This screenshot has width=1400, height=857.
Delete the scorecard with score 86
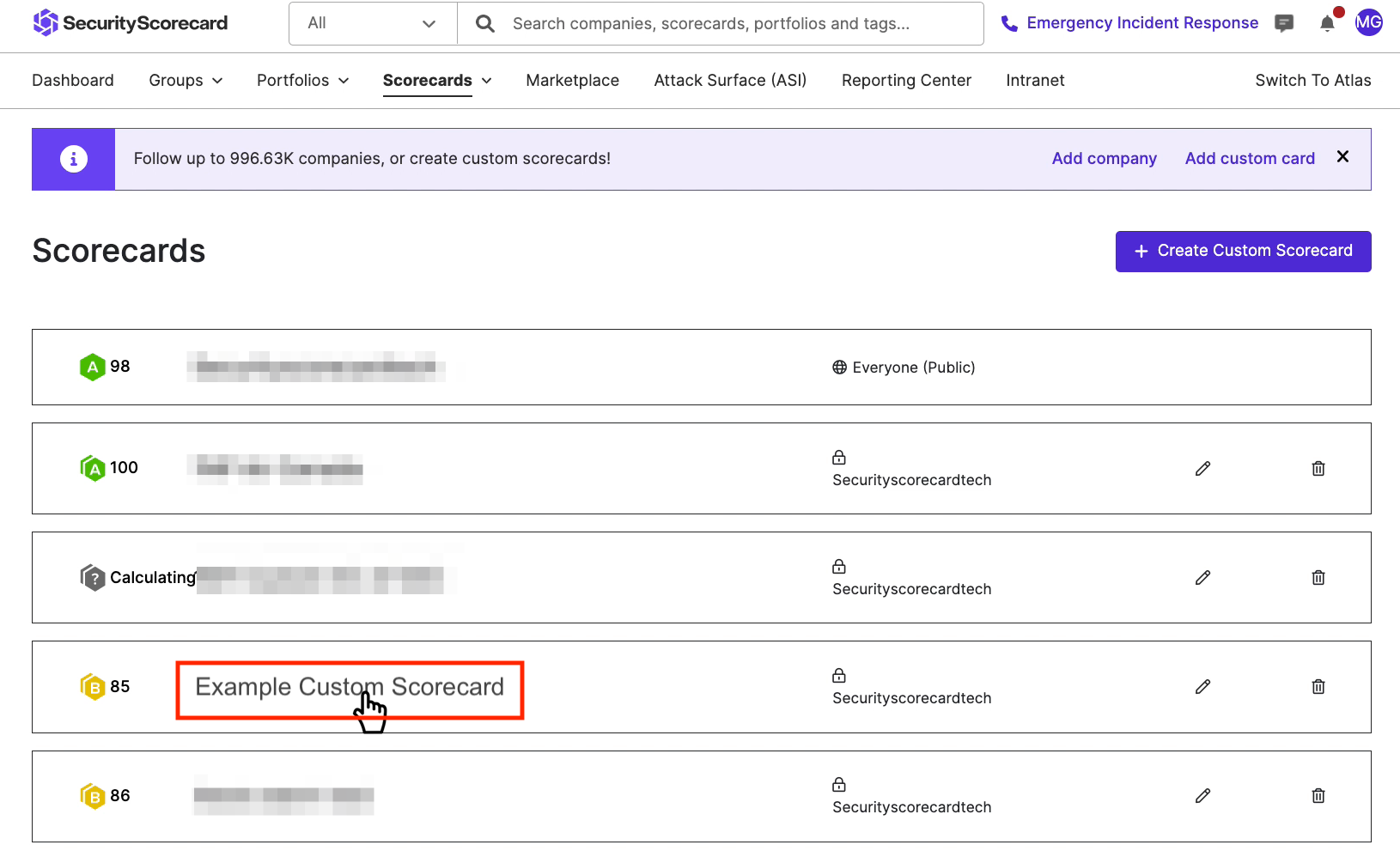click(1318, 795)
